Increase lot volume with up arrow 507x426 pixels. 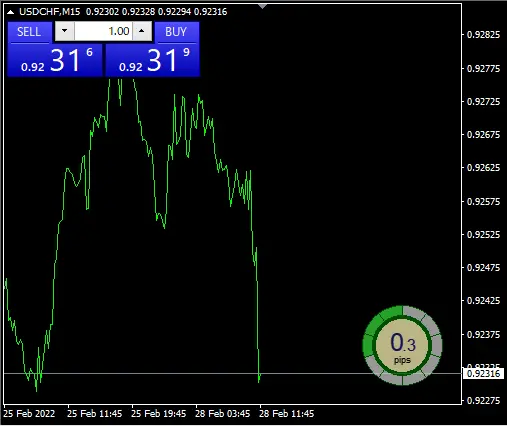(x=142, y=31)
